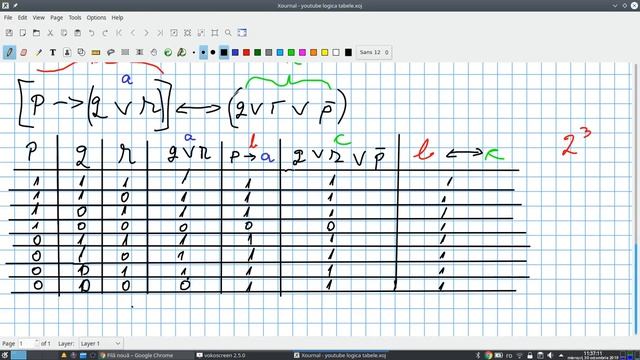This screenshot has width=640, height=360.
Task: Jump to the first page icon
Action: (119, 33)
